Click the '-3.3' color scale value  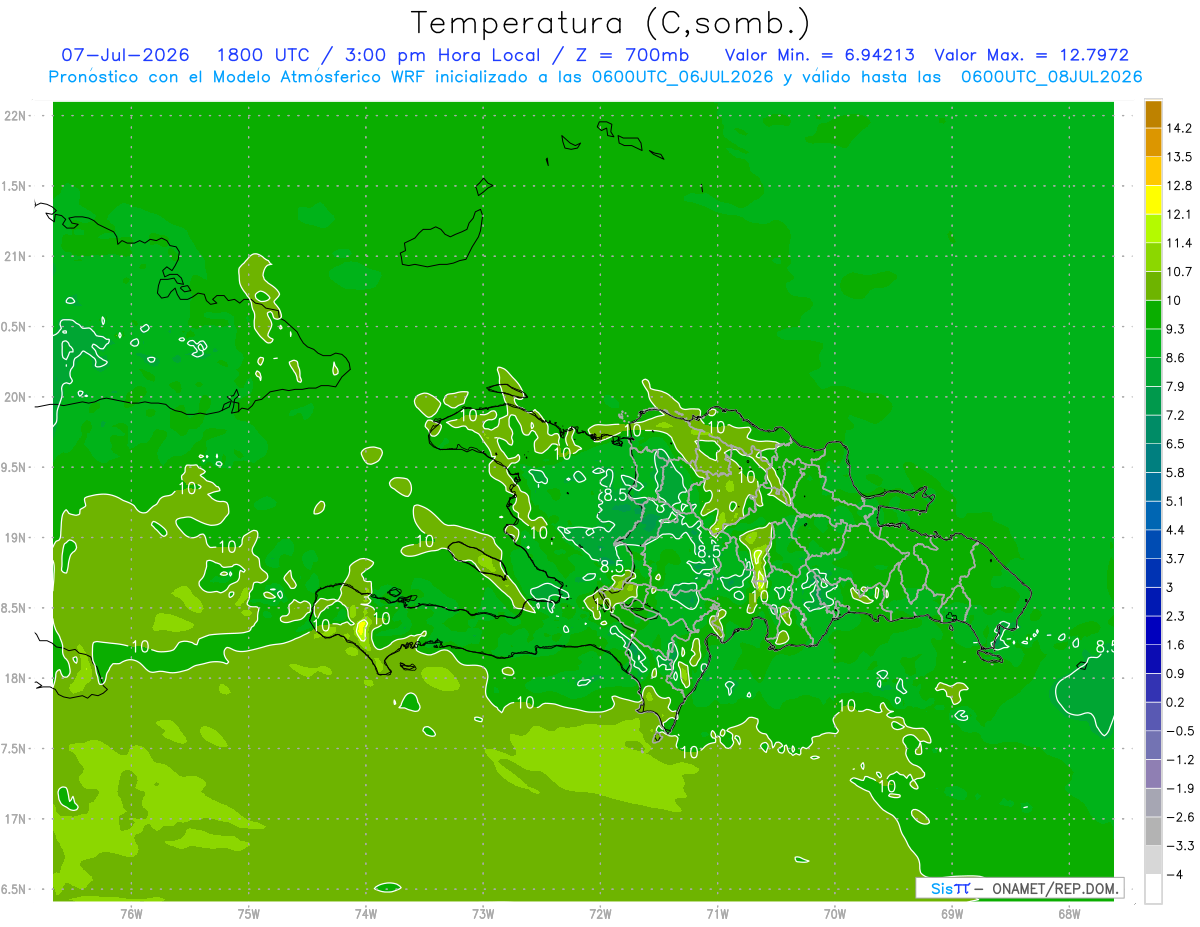pos(1180,846)
